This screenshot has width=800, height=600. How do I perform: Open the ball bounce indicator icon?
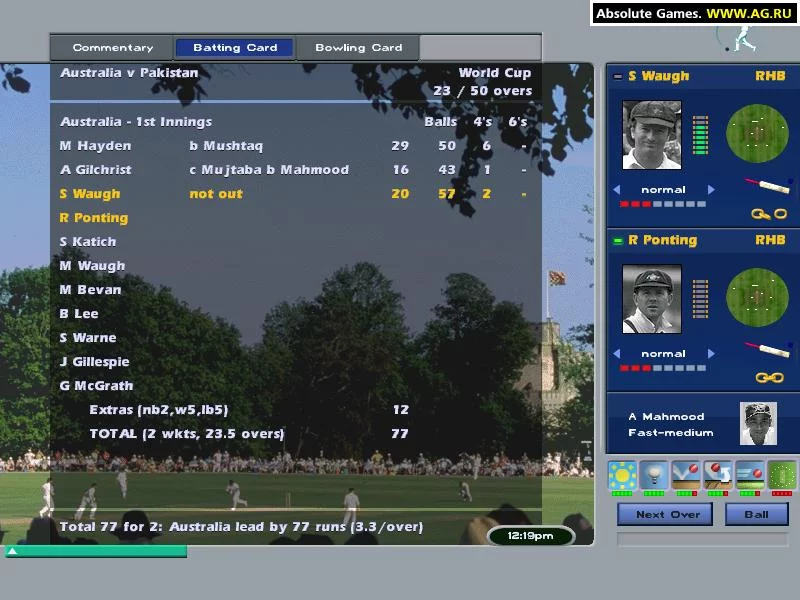pos(685,474)
